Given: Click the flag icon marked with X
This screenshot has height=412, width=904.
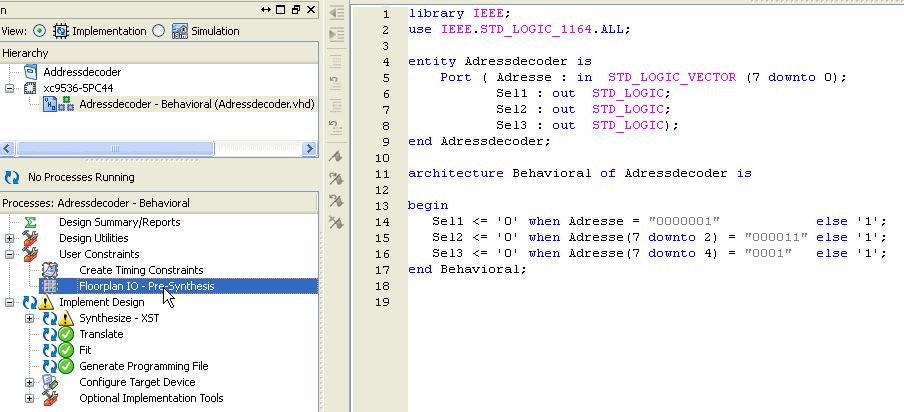Looking at the screenshot, I should pyautogui.click(x=336, y=222).
